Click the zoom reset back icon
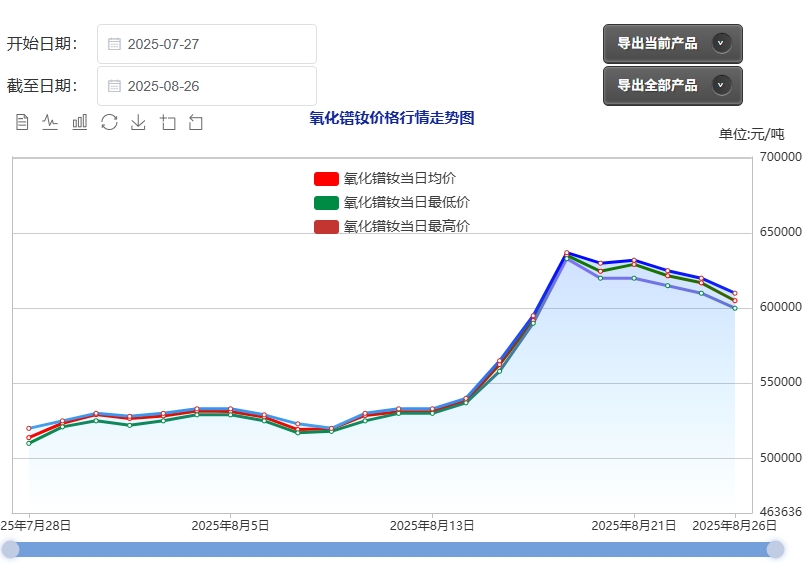The width and height of the screenshot is (806, 563). [196, 122]
